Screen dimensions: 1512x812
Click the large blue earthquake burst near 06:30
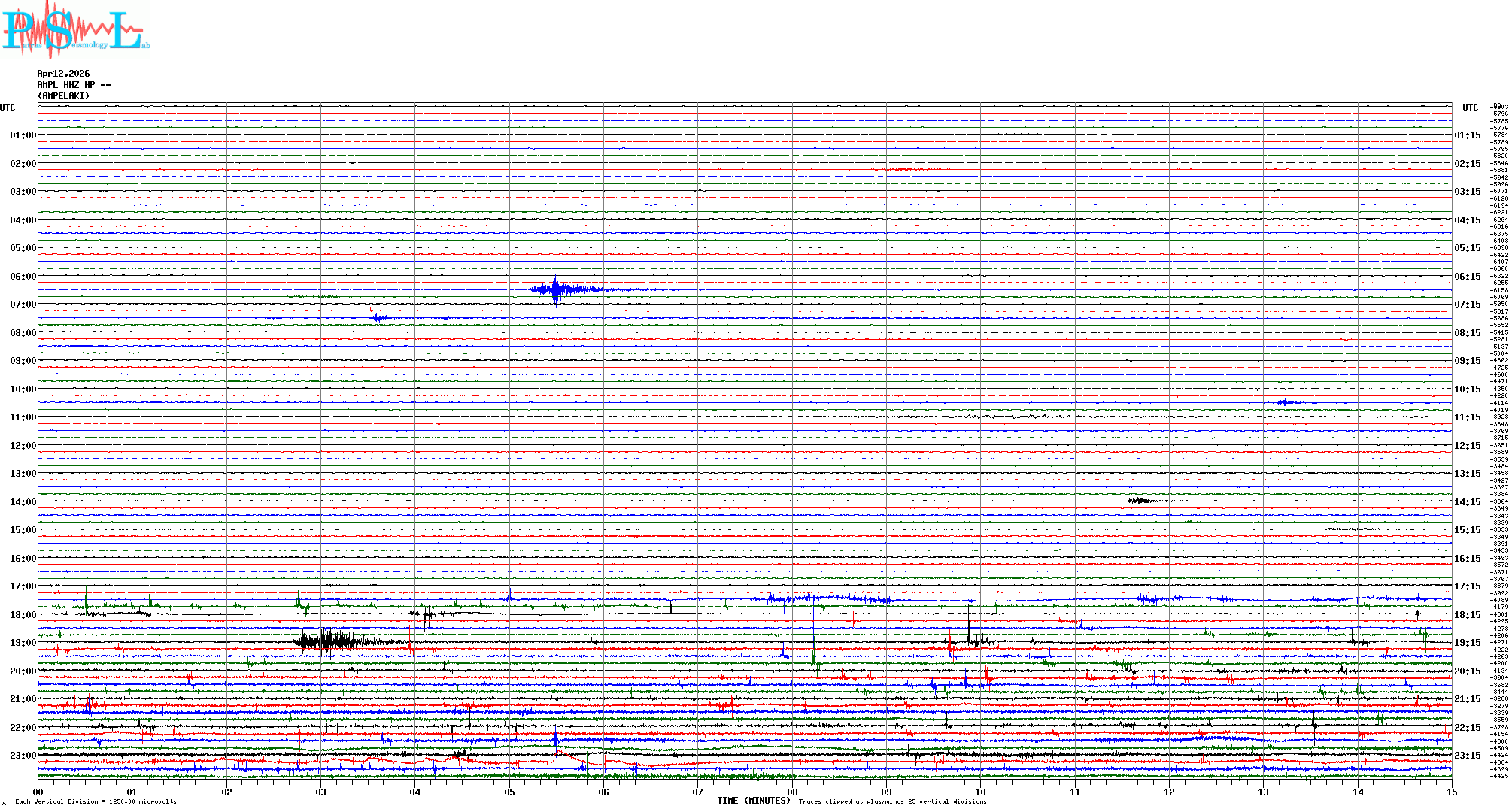(557, 289)
